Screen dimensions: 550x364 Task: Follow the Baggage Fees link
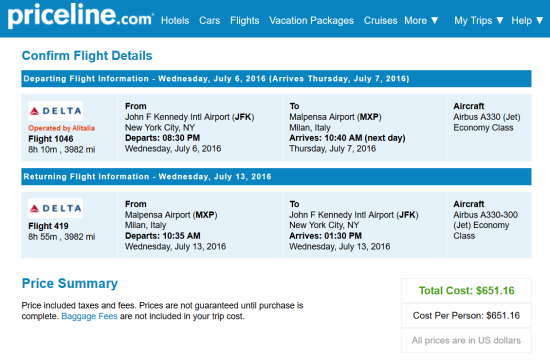click(x=89, y=316)
